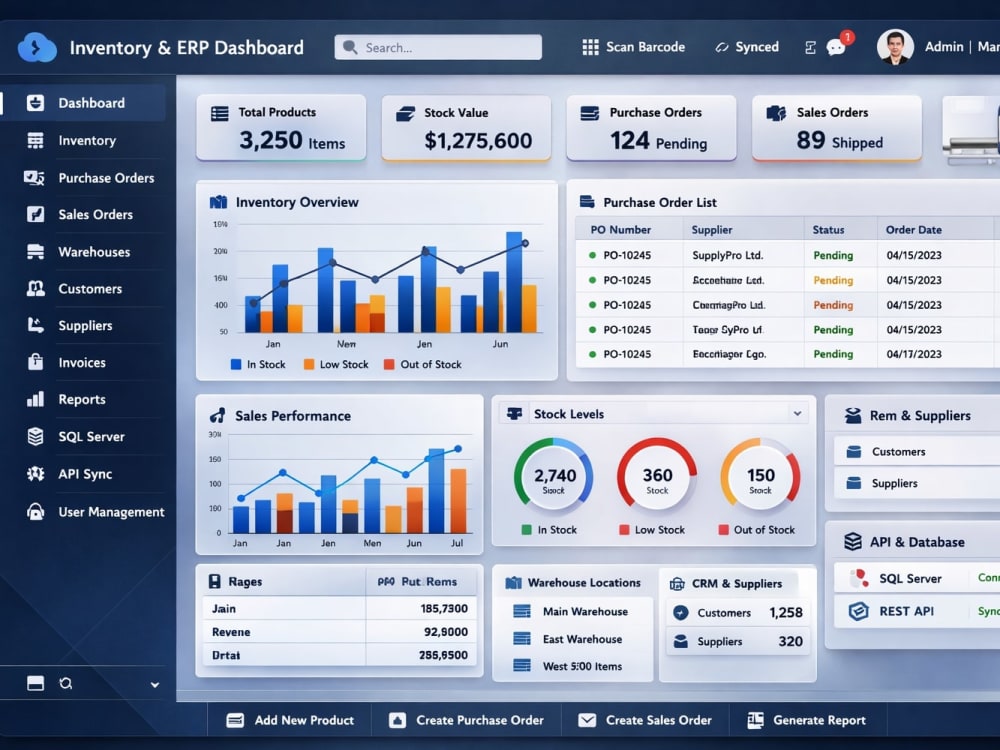Open Customers in Rem & Suppliers panel
Viewport: 1000px width, 750px height.
click(x=917, y=452)
